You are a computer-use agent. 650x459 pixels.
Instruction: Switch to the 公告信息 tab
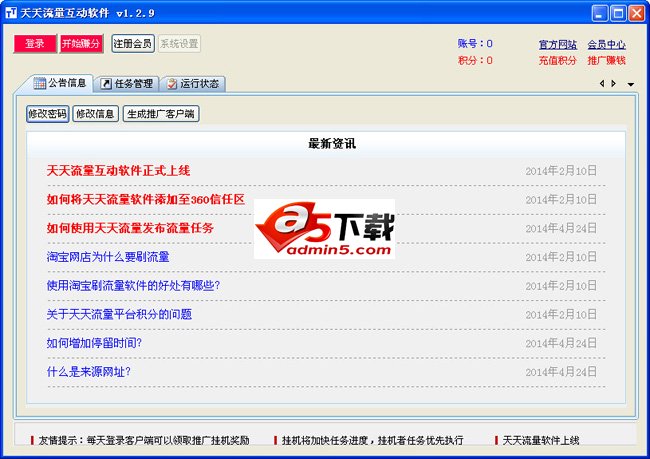pos(60,83)
